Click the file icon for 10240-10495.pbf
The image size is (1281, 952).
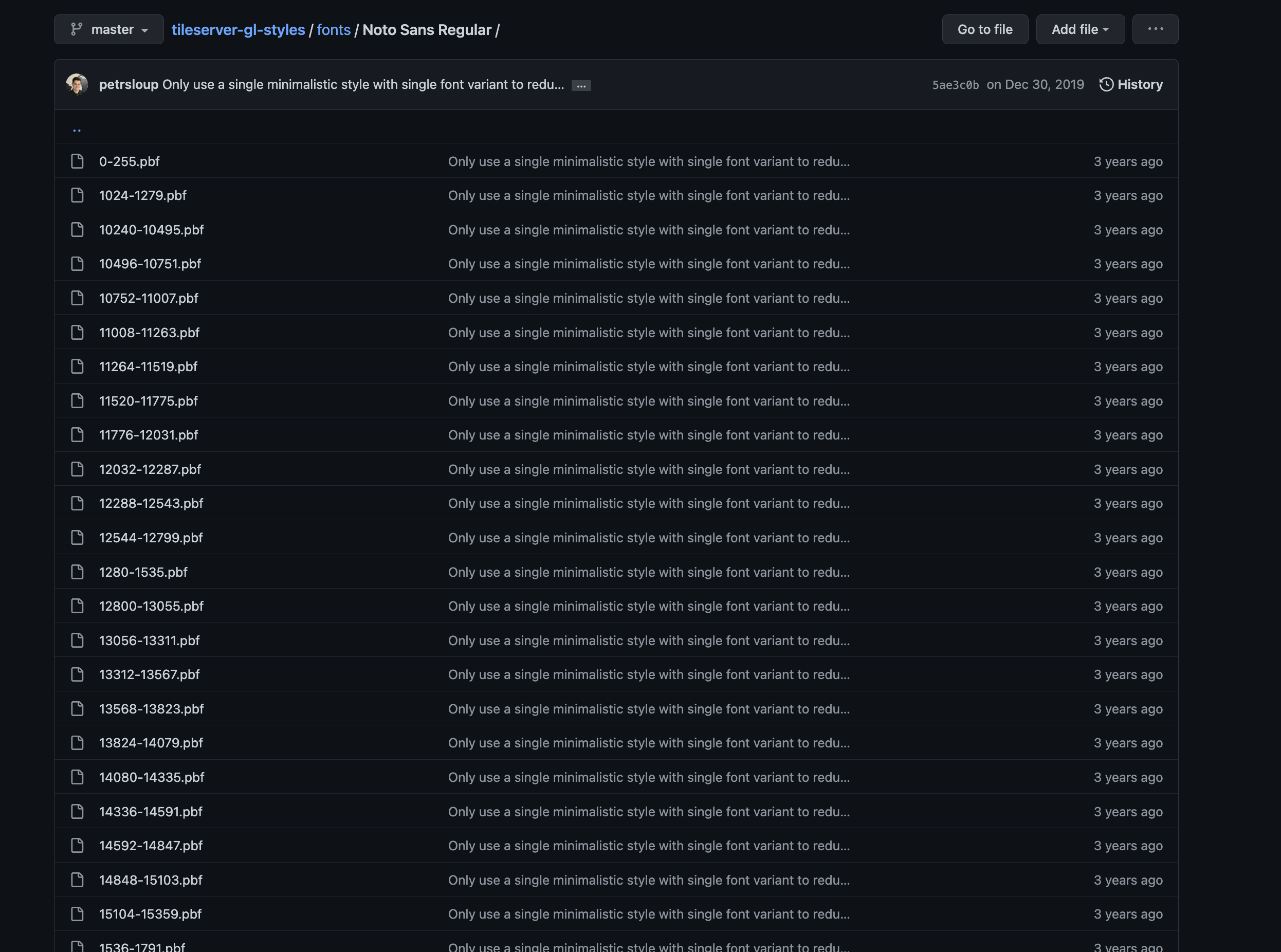(77, 230)
